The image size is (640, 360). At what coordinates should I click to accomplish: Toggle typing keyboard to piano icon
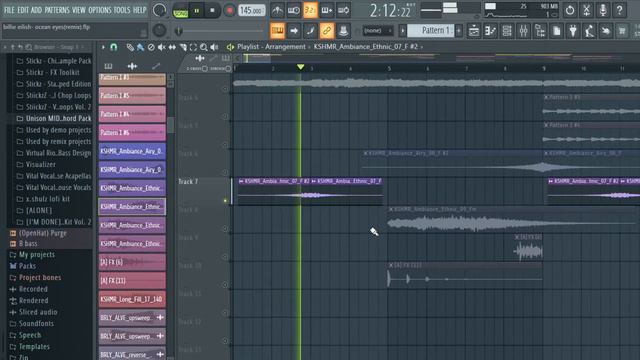[278, 31]
